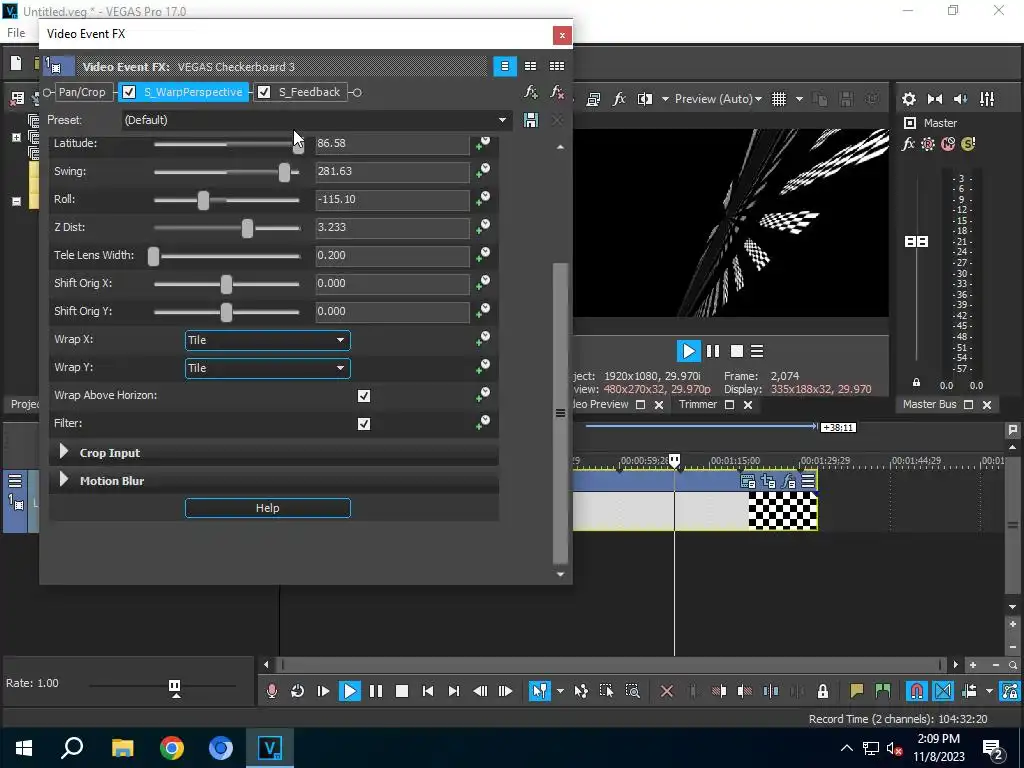The height and width of the screenshot is (768, 1024).
Task: Open Auto Ripple mode dropdown arrow
Action: (x=989, y=691)
